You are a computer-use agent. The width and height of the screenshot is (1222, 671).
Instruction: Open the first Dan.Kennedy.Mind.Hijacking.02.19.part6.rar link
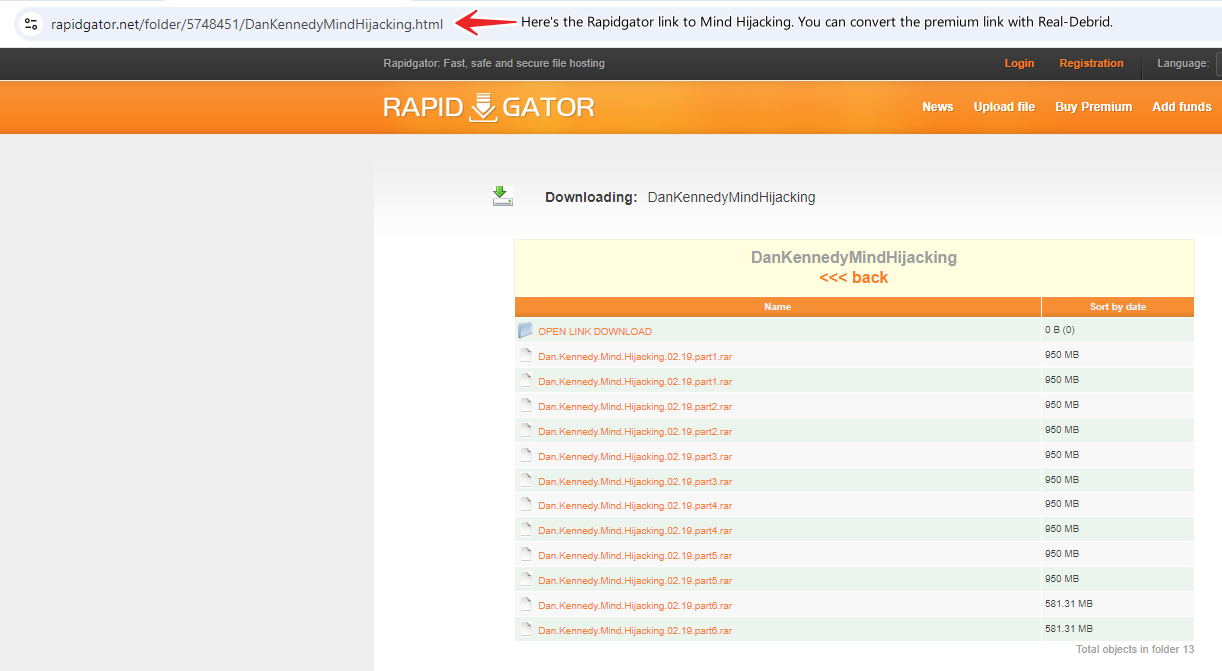(x=635, y=606)
